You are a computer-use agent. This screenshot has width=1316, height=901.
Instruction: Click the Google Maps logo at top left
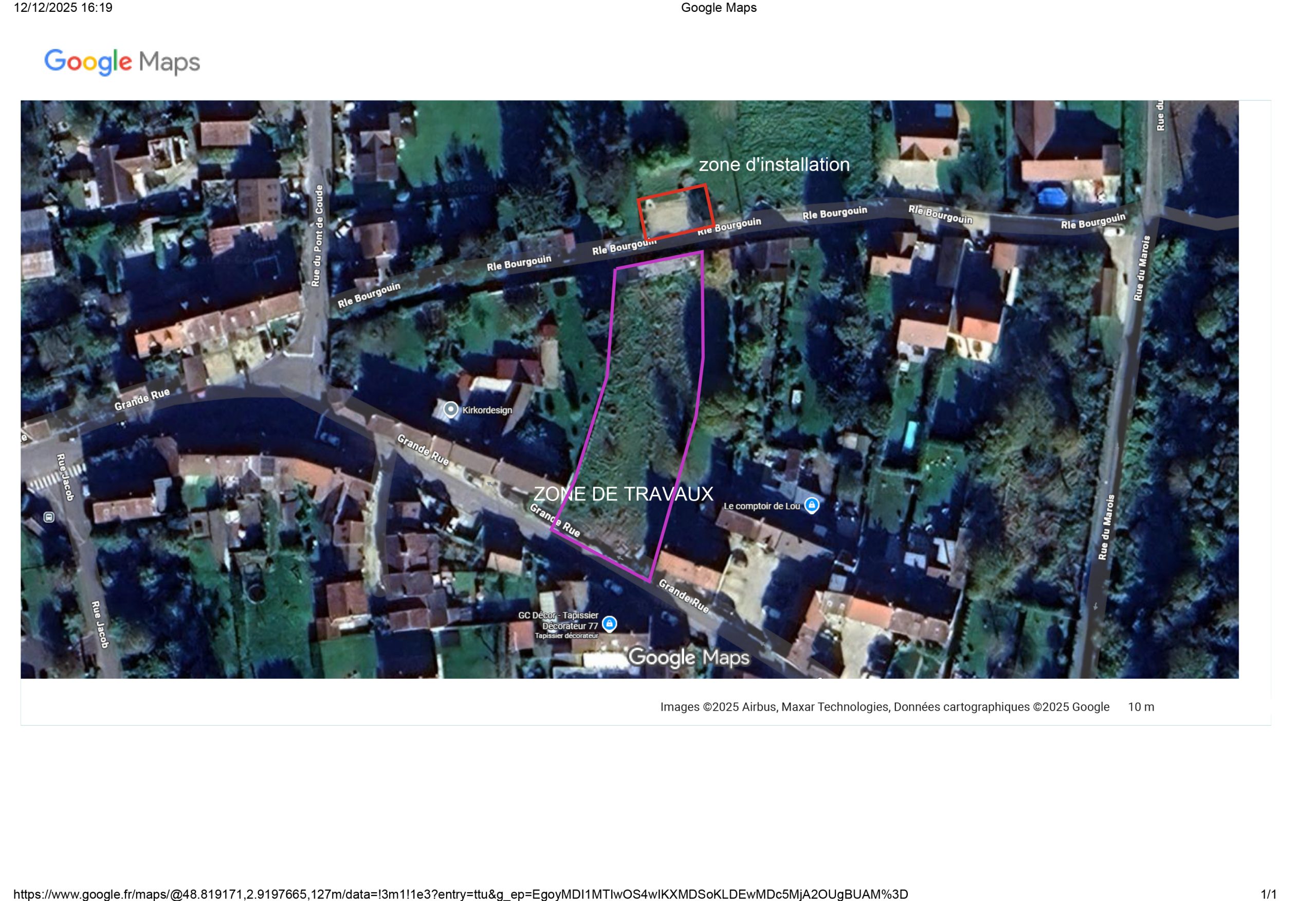click(x=122, y=62)
